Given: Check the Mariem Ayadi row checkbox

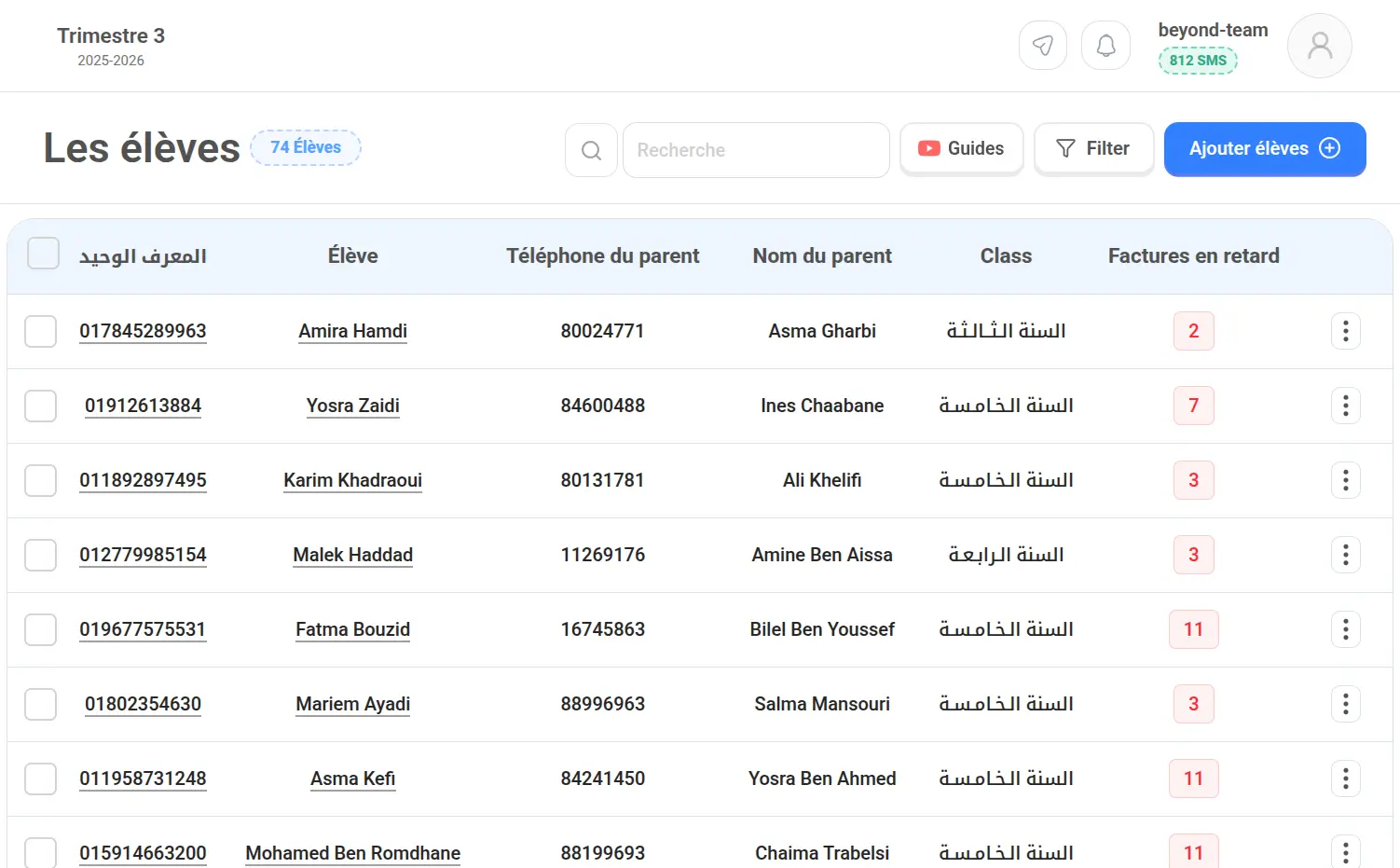Looking at the screenshot, I should point(41,704).
